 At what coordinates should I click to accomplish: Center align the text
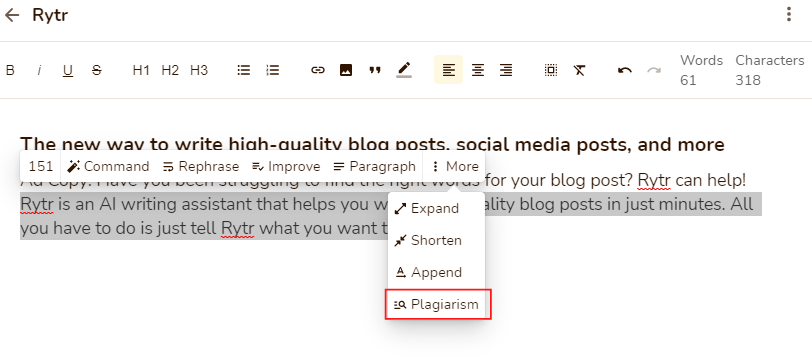click(477, 70)
